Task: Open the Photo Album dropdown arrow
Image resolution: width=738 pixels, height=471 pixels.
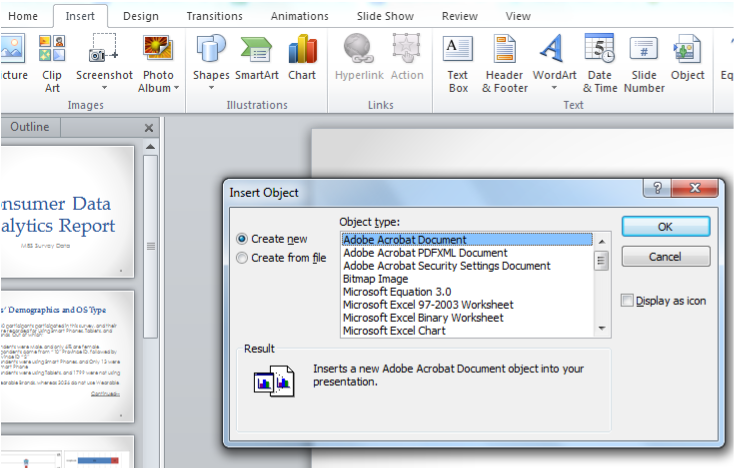Action: (x=176, y=88)
